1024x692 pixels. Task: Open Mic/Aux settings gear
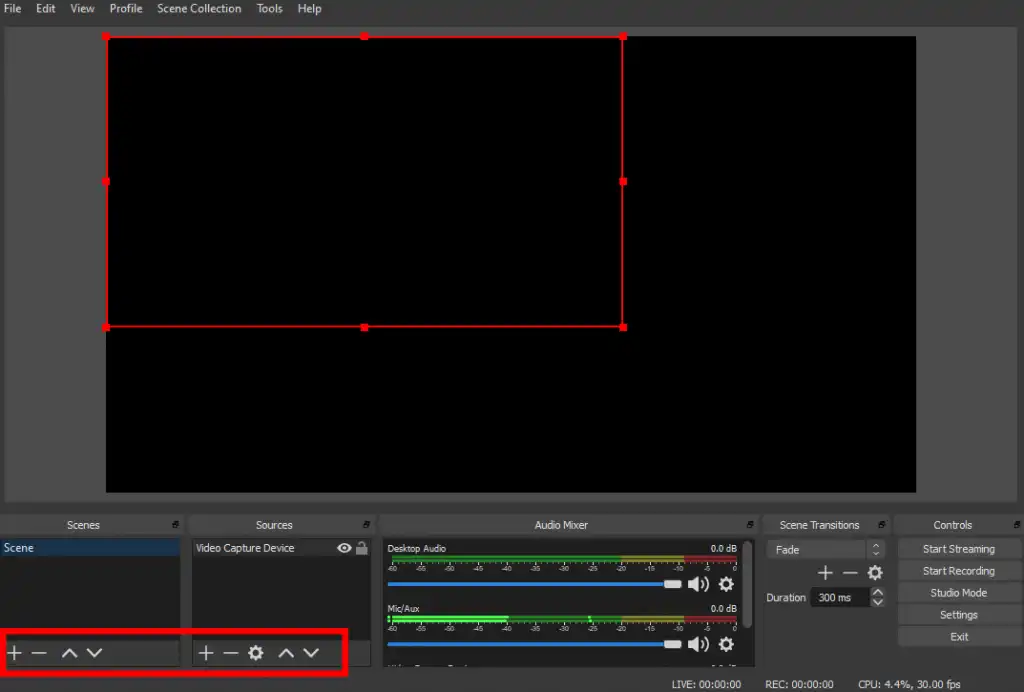pyautogui.click(x=726, y=644)
